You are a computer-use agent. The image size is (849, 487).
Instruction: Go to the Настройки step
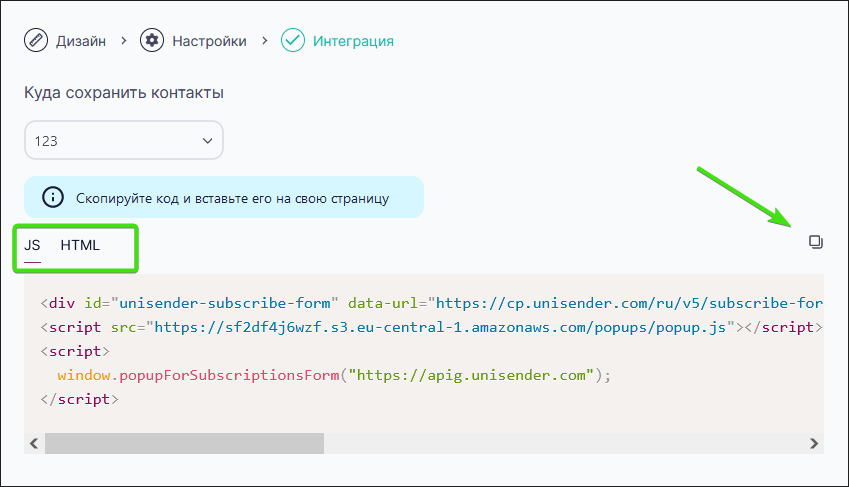(x=209, y=41)
